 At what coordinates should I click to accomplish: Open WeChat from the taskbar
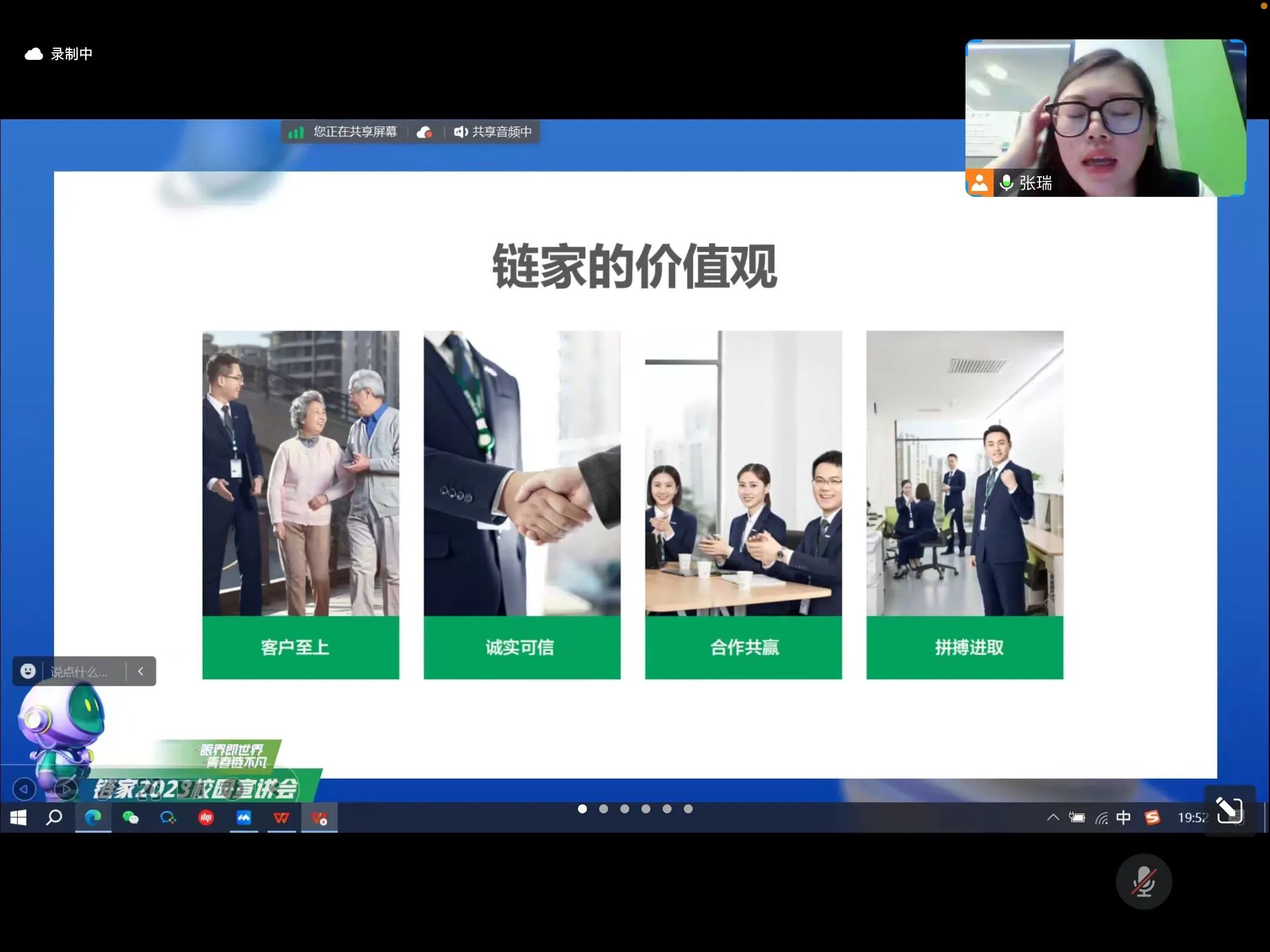pos(131,817)
